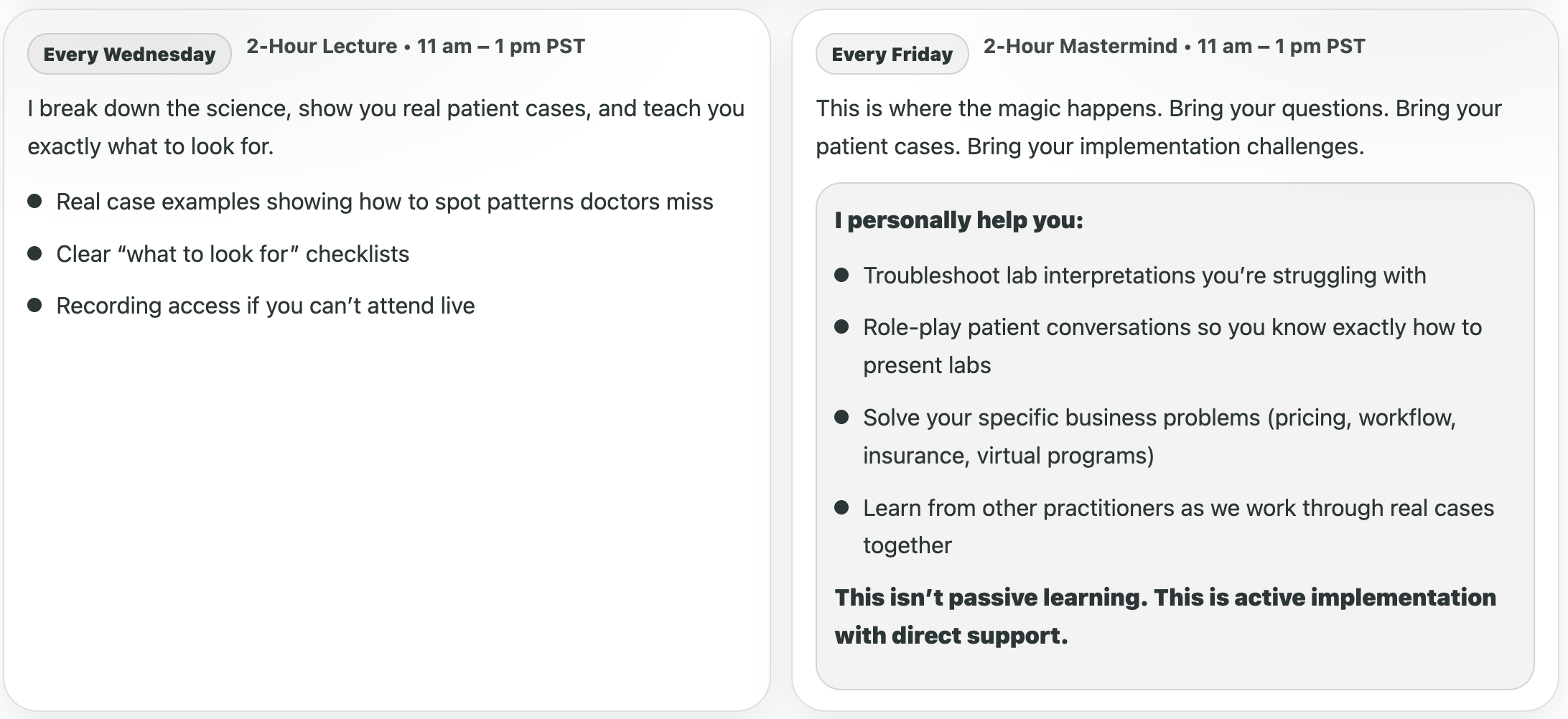Click the Clear what to look for checklists text

pos(233,254)
